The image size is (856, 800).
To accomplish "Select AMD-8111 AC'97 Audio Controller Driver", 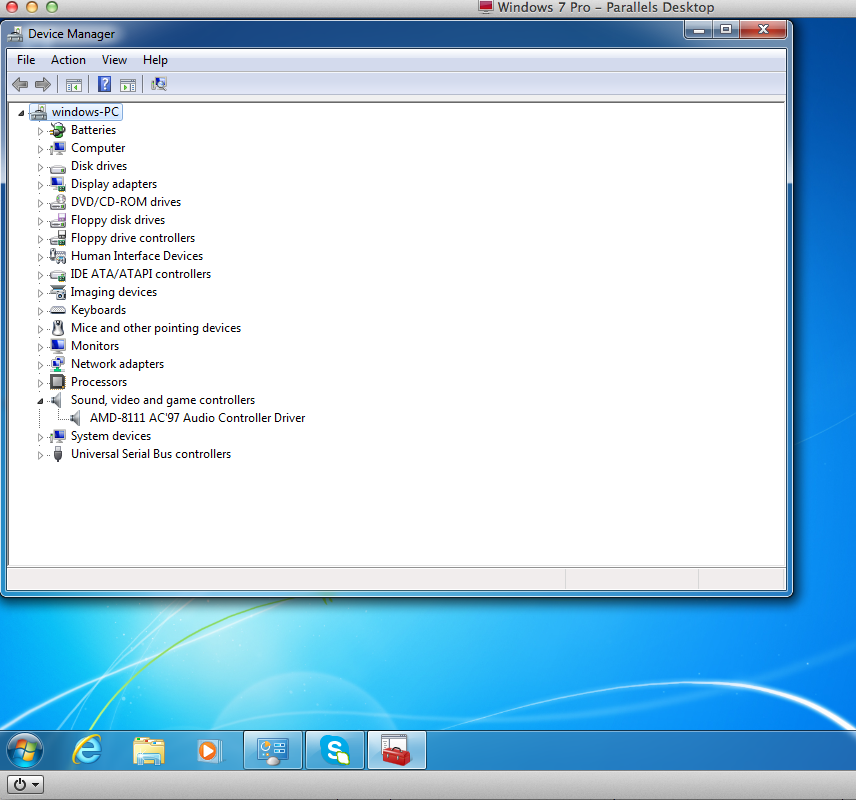I will [198, 418].
